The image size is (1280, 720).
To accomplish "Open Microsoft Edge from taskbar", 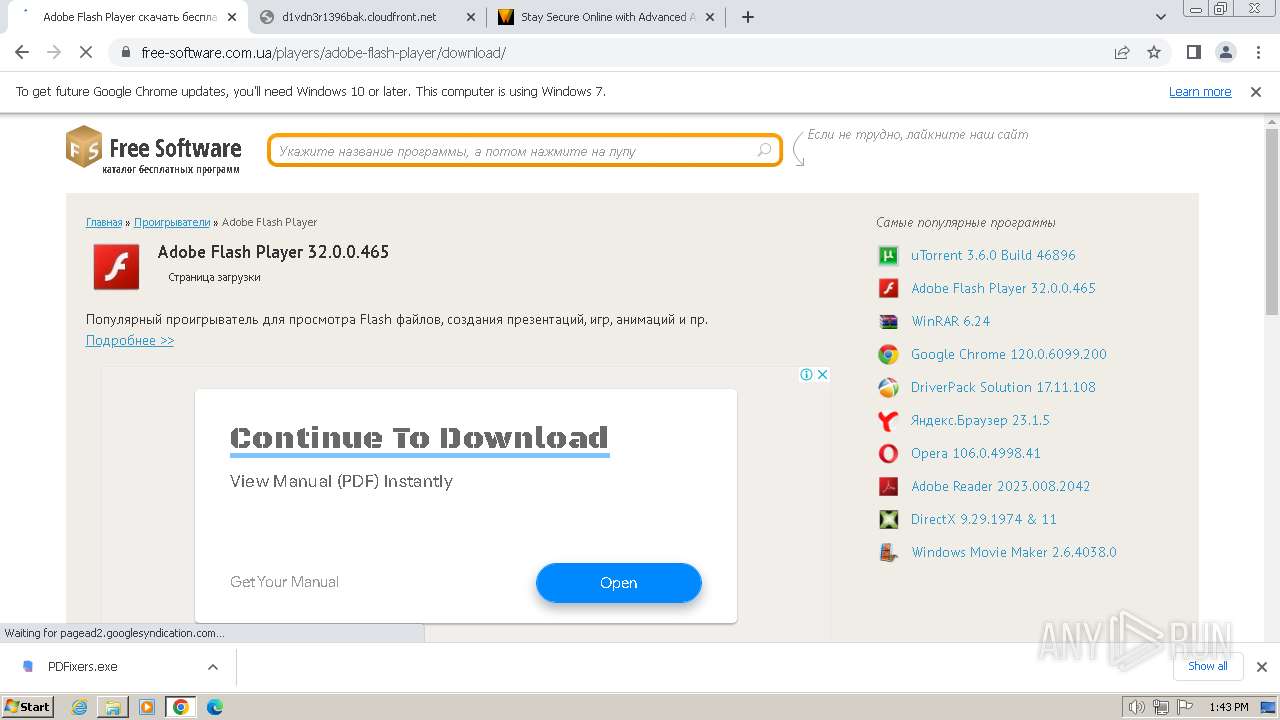I will click(x=215, y=707).
